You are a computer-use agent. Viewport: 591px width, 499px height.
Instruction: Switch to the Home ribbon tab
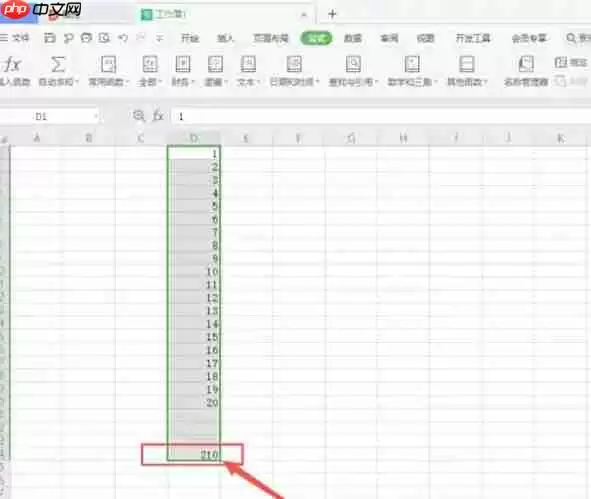tap(190, 38)
